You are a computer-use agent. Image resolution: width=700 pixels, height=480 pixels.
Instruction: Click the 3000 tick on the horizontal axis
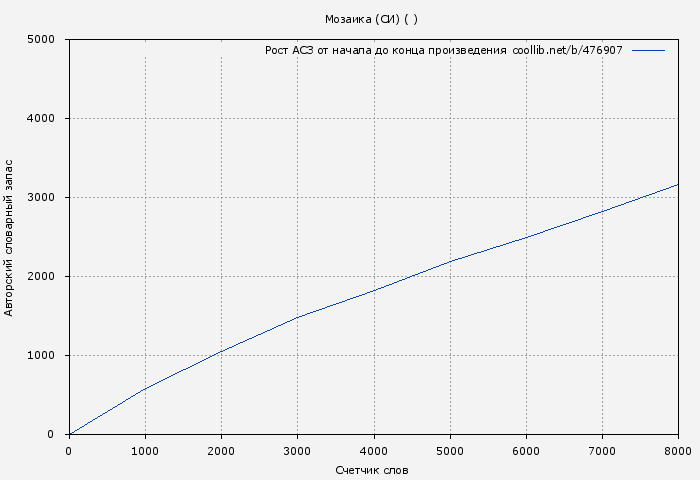tap(297, 451)
